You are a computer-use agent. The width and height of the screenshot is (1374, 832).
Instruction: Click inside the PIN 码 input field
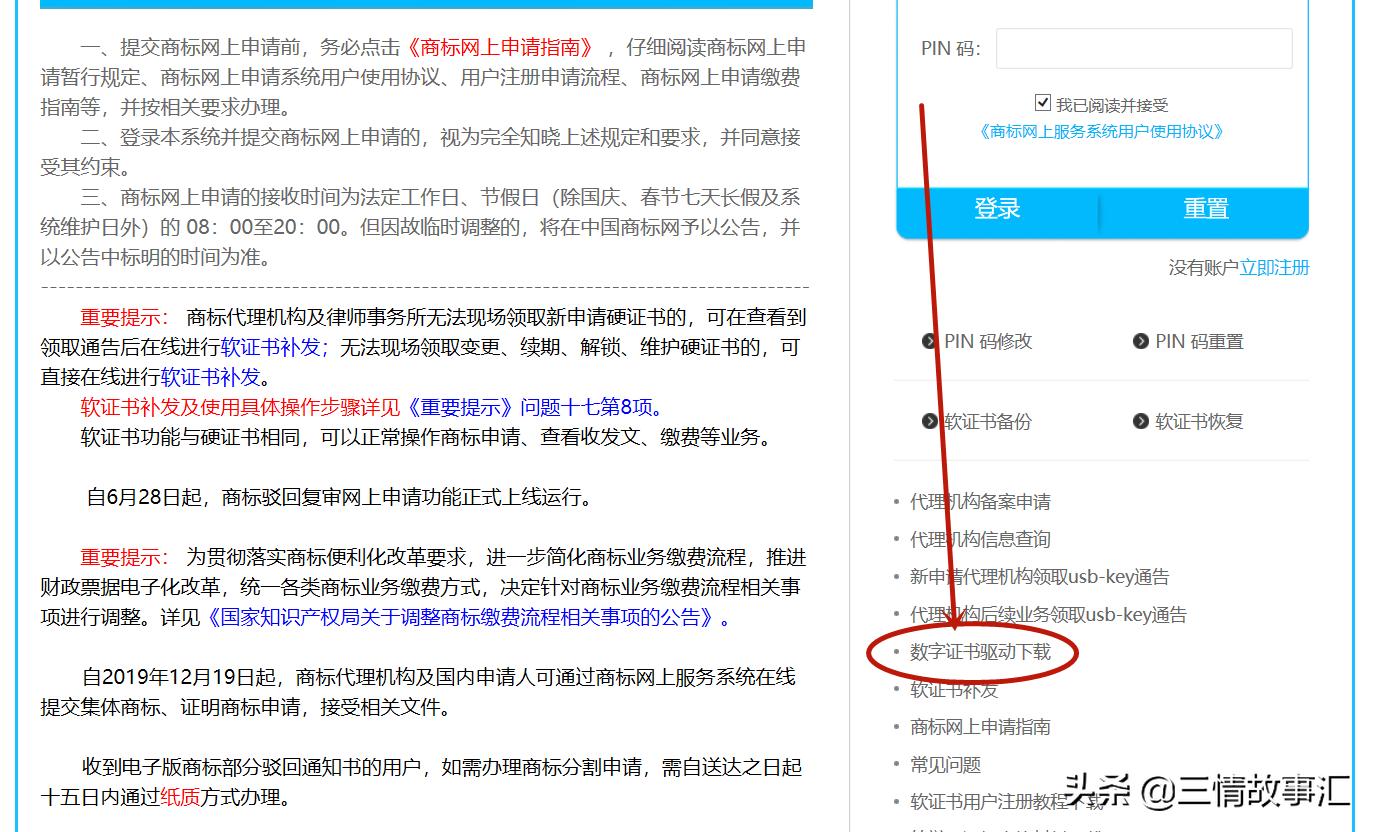click(x=1143, y=48)
